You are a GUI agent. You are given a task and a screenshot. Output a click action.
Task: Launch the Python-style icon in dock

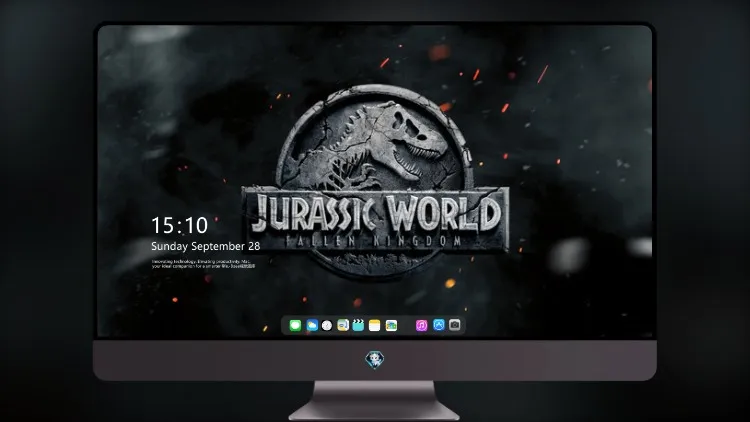click(343, 325)
